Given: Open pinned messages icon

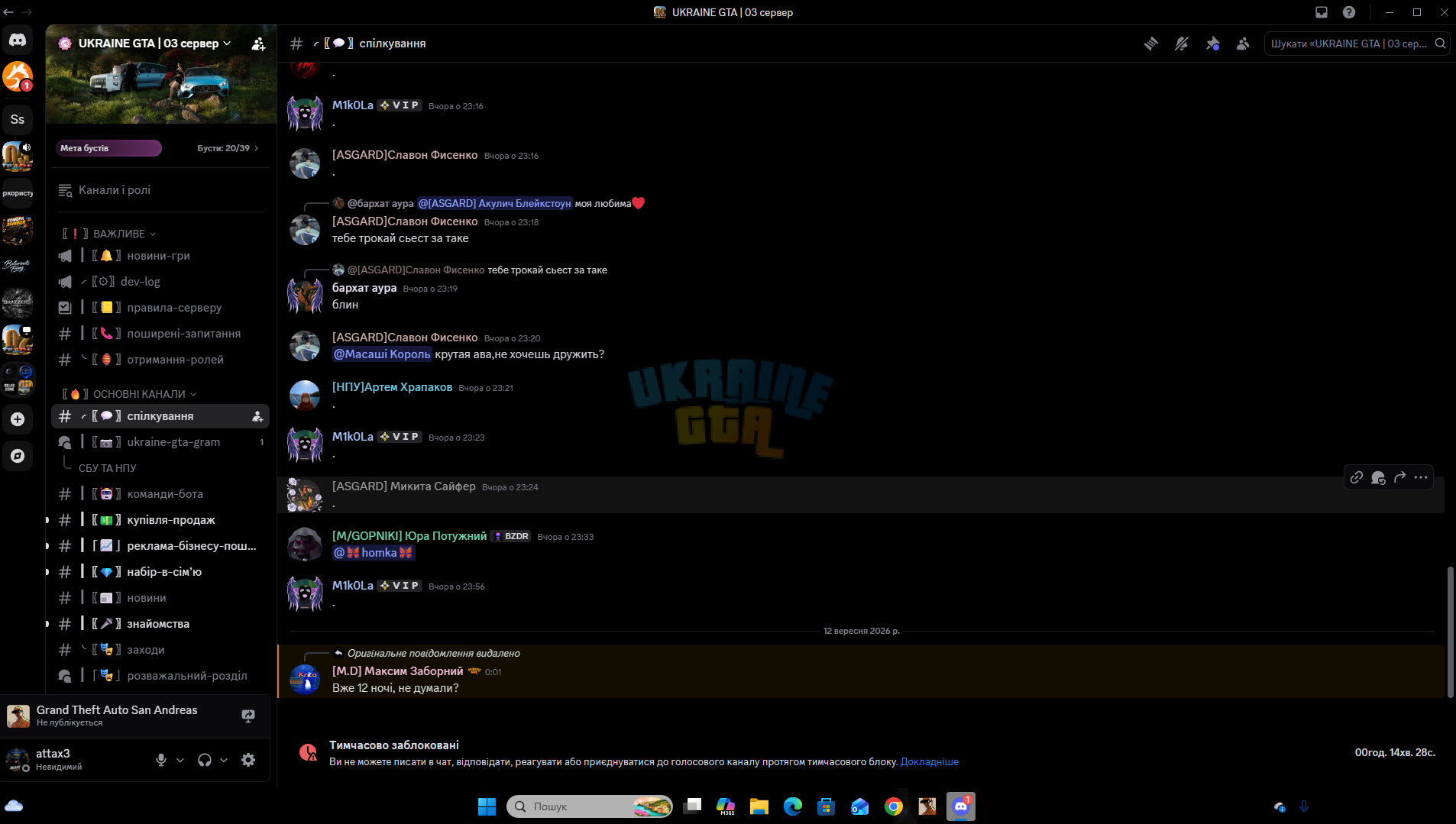Looking at the screenshot, I should click(x=1212, y=44).
